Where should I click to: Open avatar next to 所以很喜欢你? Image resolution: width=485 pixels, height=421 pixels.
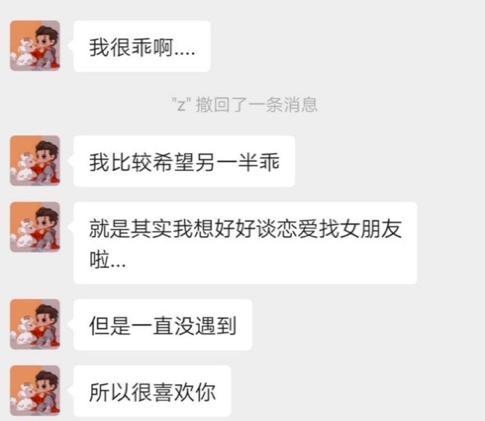[x=35, y=391]
